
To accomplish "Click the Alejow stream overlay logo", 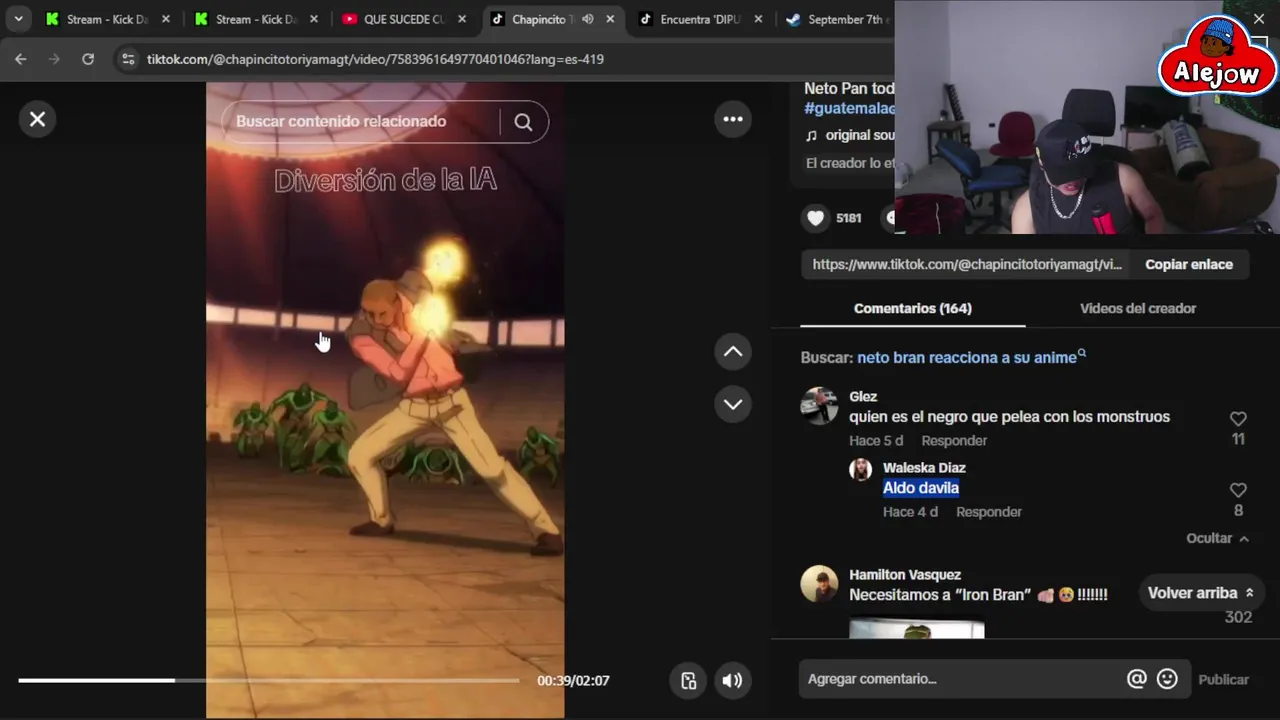I will tap(1217, 57).
